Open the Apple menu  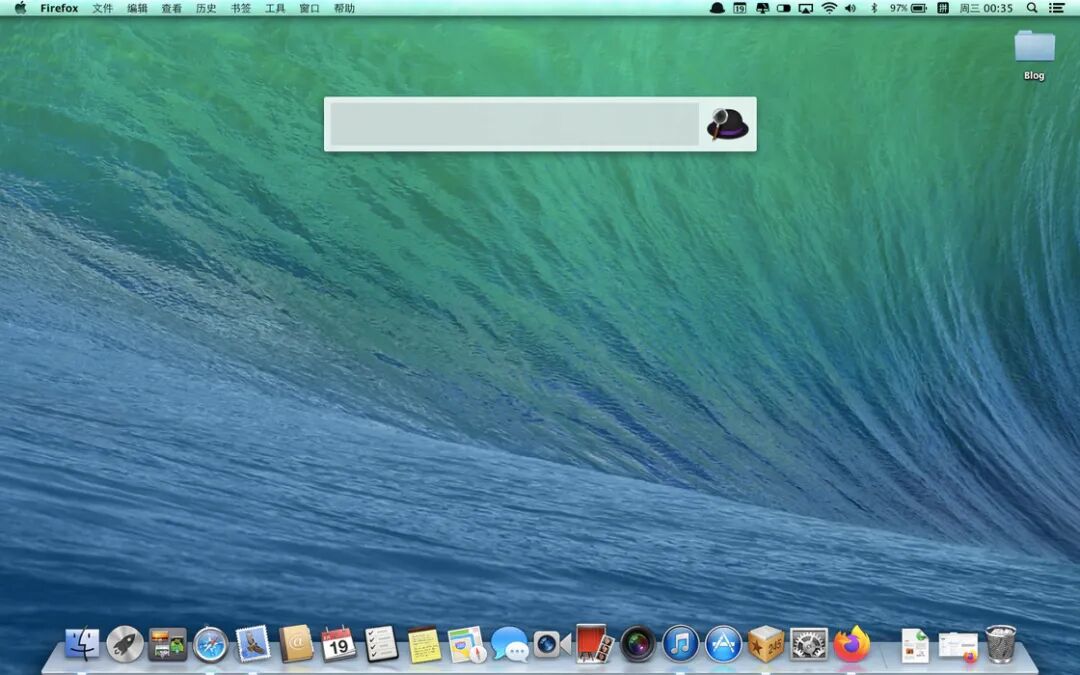pos(21,8)
